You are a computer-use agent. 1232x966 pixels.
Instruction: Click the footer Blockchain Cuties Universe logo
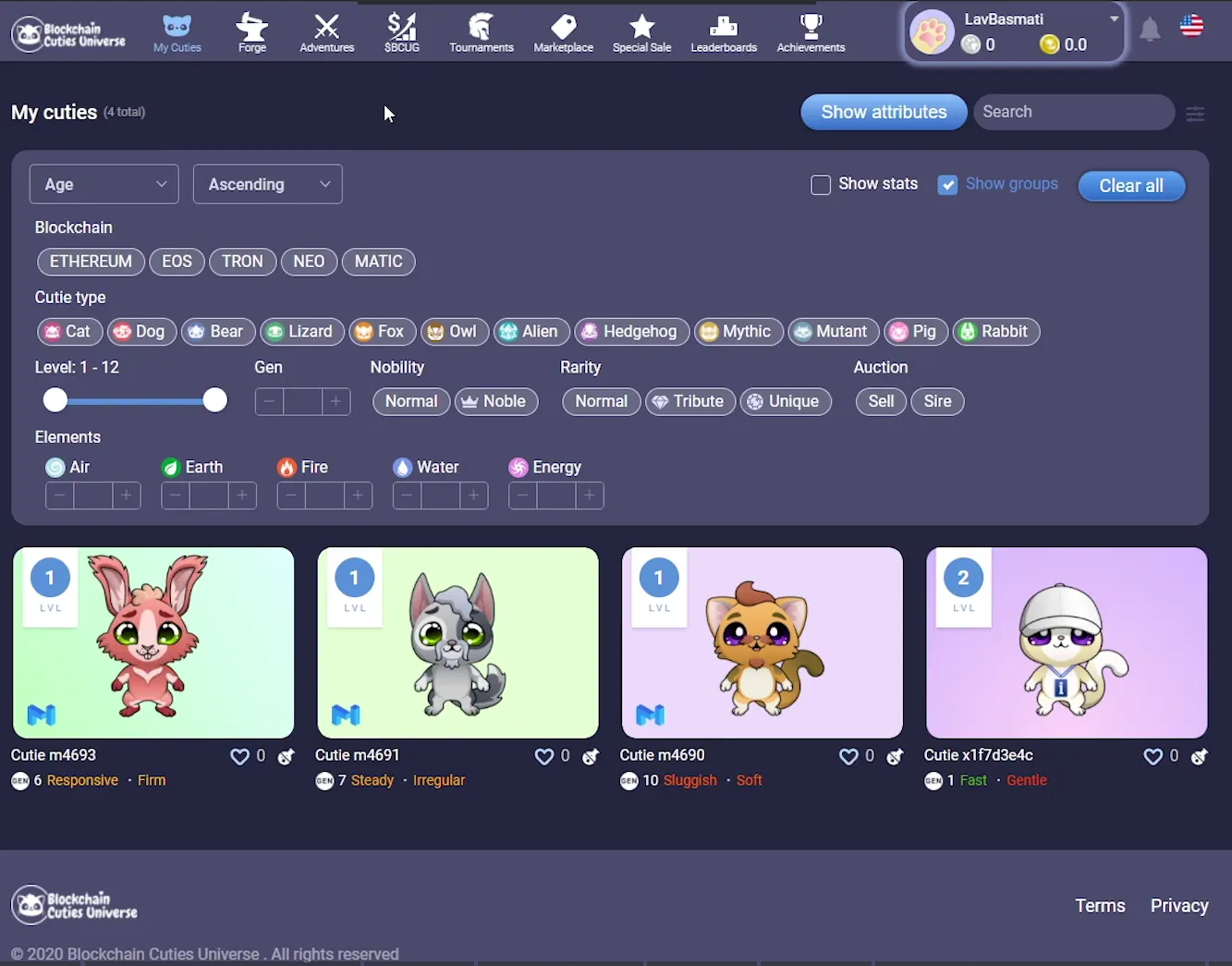[x=74, y=905]
